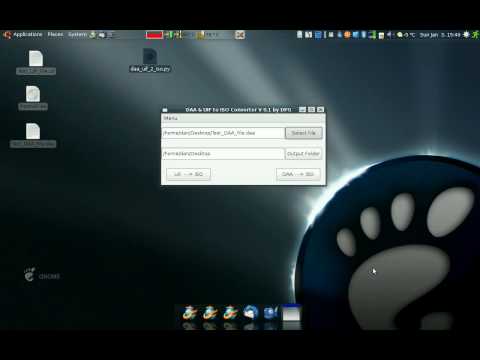Click the Output Folder button
This screenshot has height=360, width=480.
303,154
